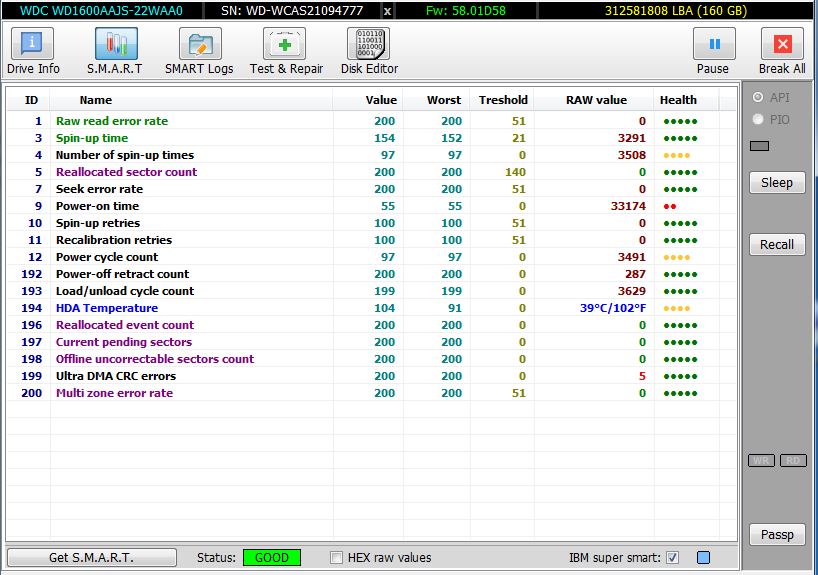Viewport: 818px width, 575px height.
Task: Select the Spin-up time row
Action: pyautogui.click(x=372, y=138)
